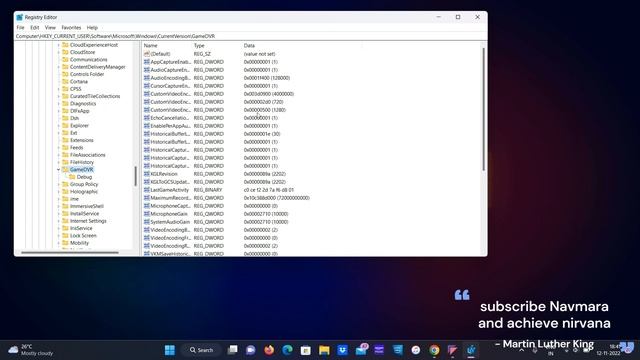640x360 pixels.
Task: Select the Mobility key in tree
Action: 79,243
